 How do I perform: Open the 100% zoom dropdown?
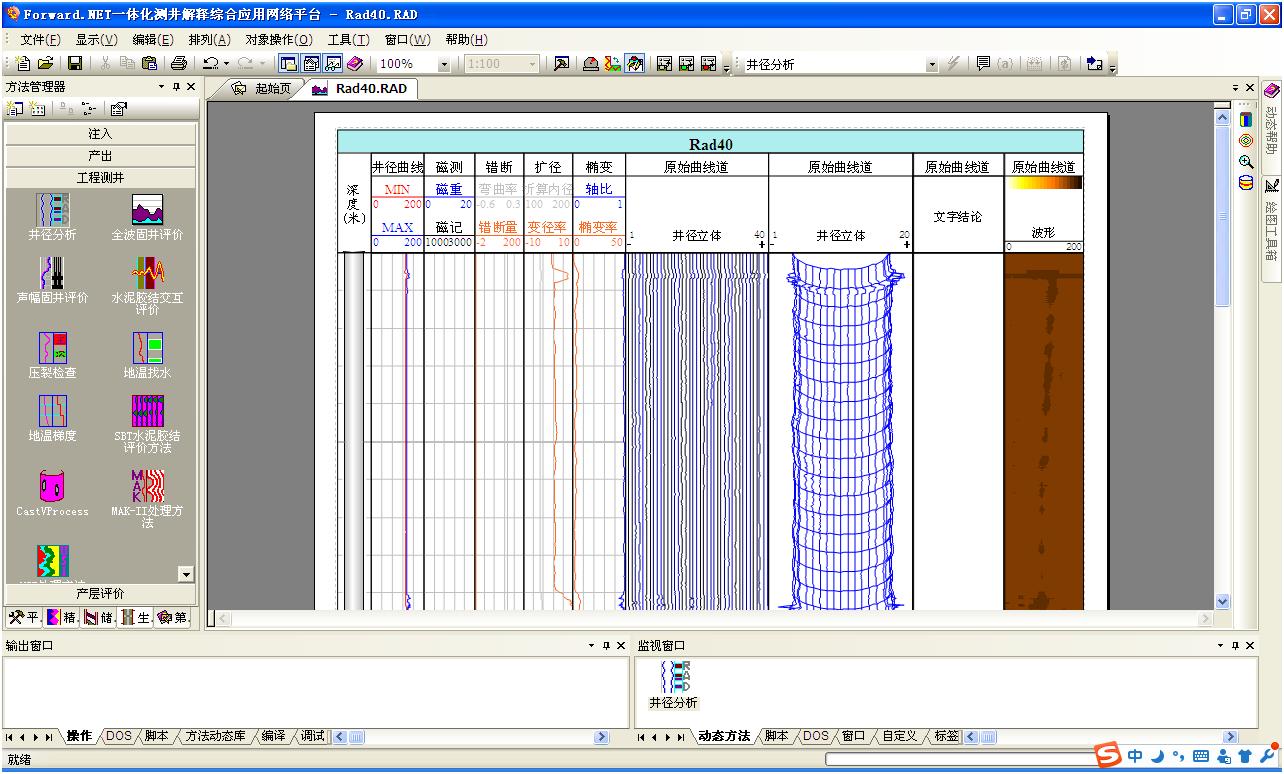pos(444,64)
